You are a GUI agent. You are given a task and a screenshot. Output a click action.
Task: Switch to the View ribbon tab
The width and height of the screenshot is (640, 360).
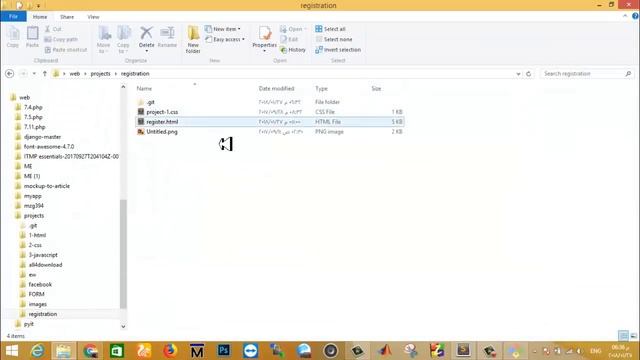coord(93,17)
